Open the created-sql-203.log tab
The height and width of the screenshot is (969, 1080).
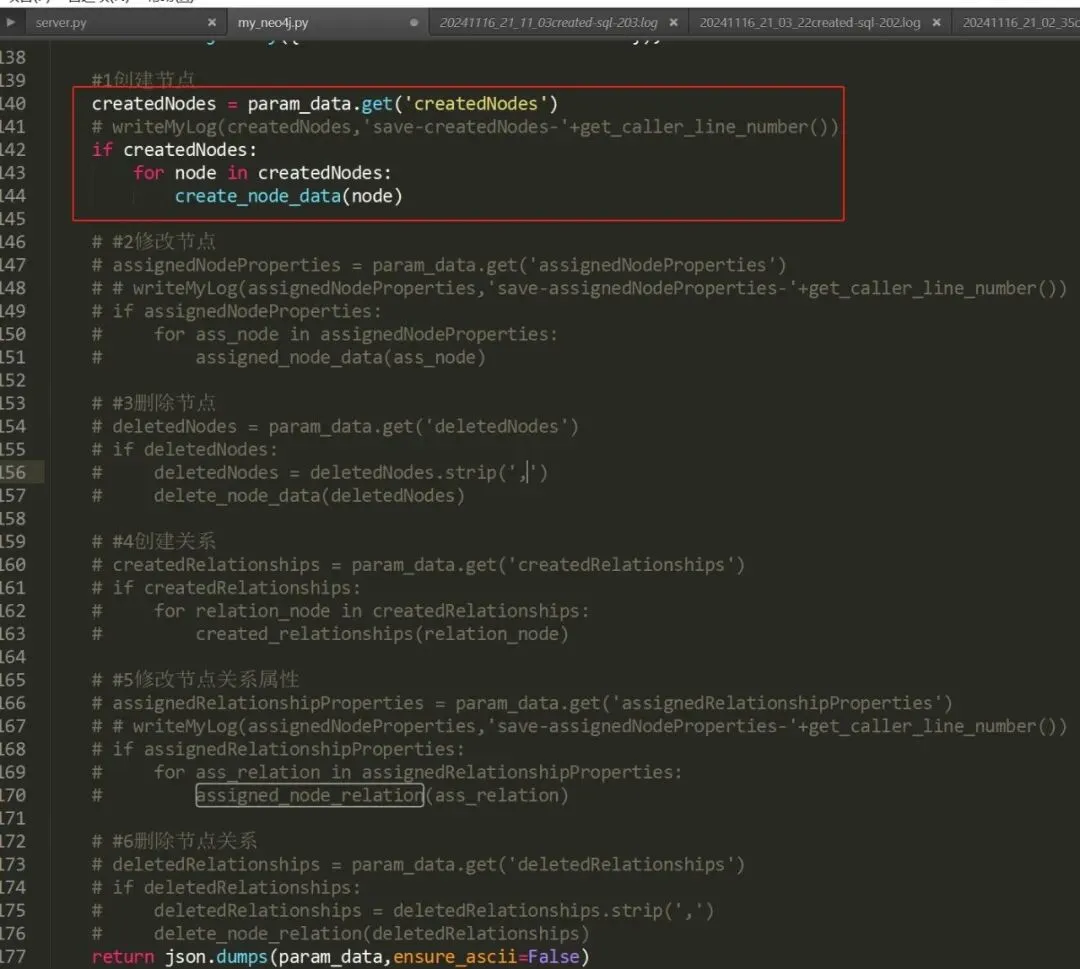(x=548, y=23)
